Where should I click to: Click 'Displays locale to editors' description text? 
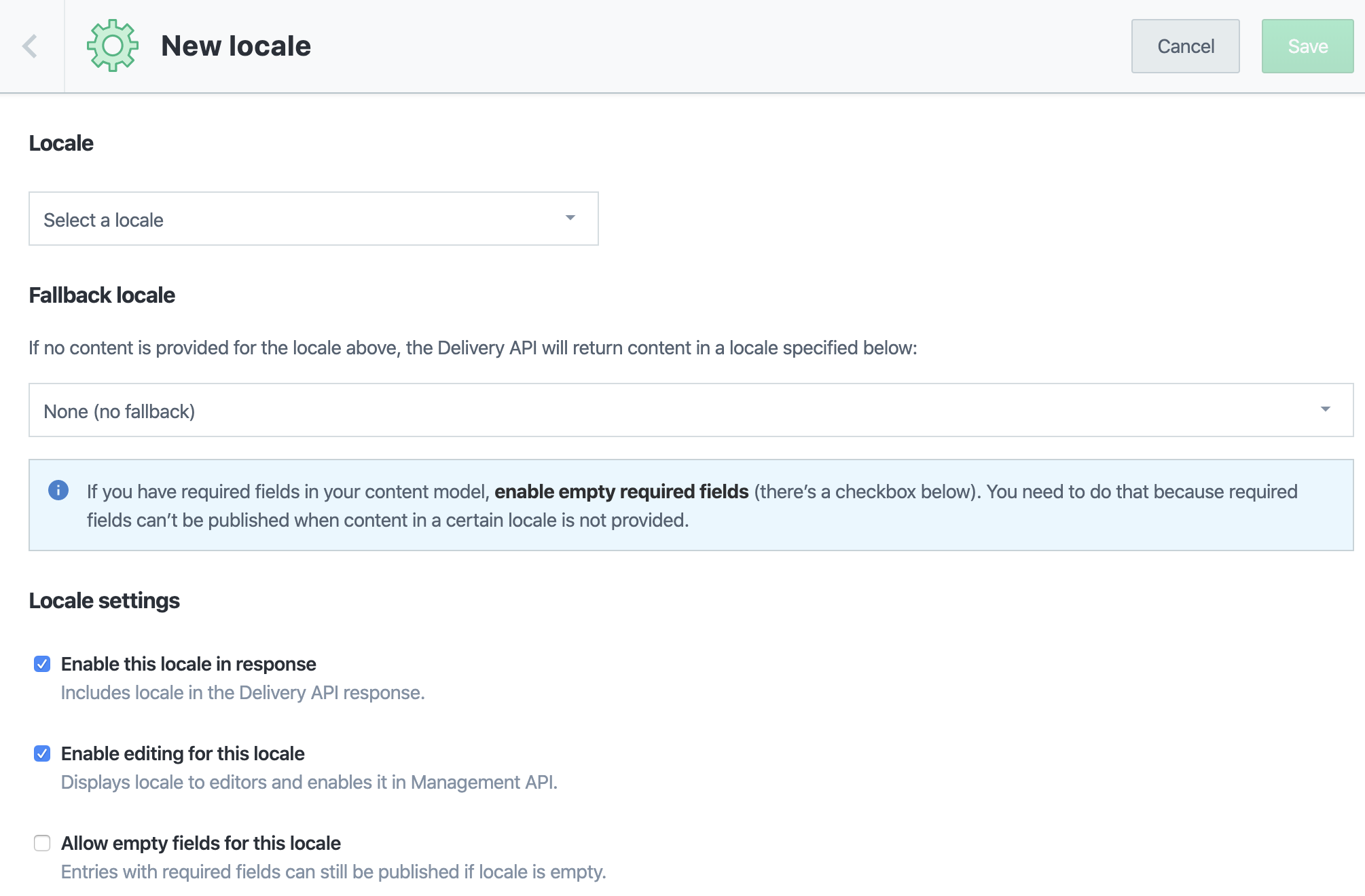[309, 782]
